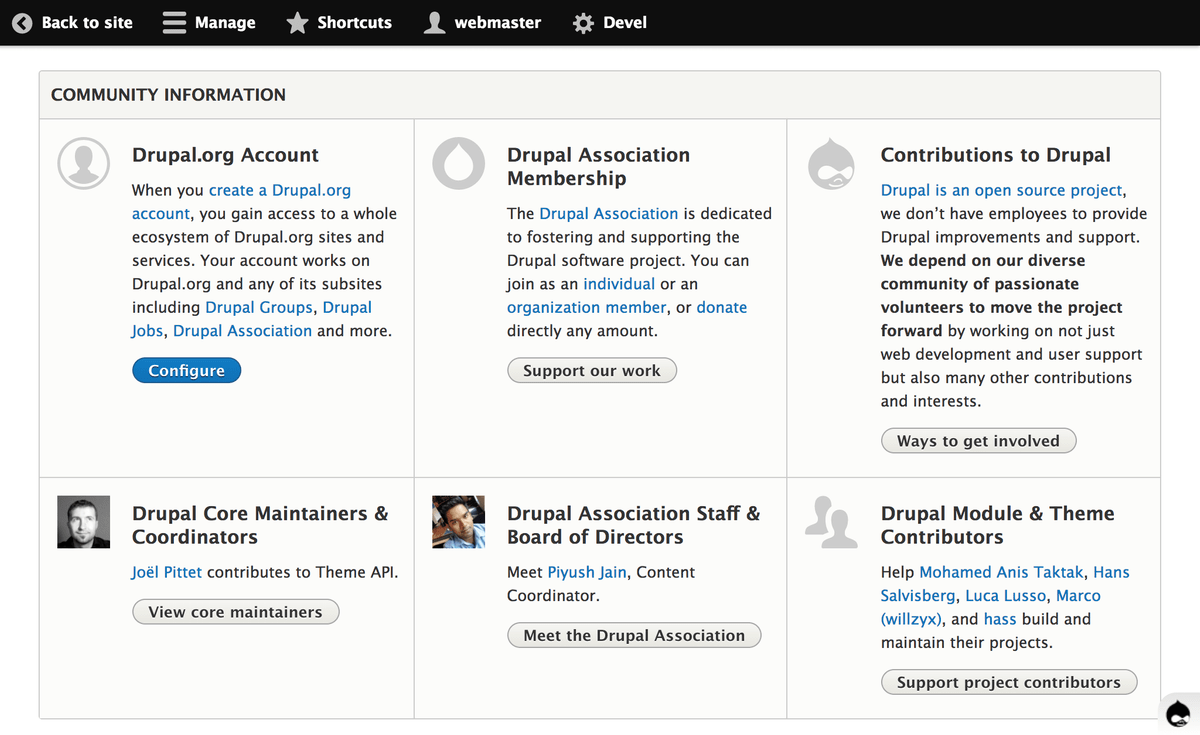Screen dimensions: 1200x735
Task: Click the Manage hamburger icon
Action: coord(174,22)
